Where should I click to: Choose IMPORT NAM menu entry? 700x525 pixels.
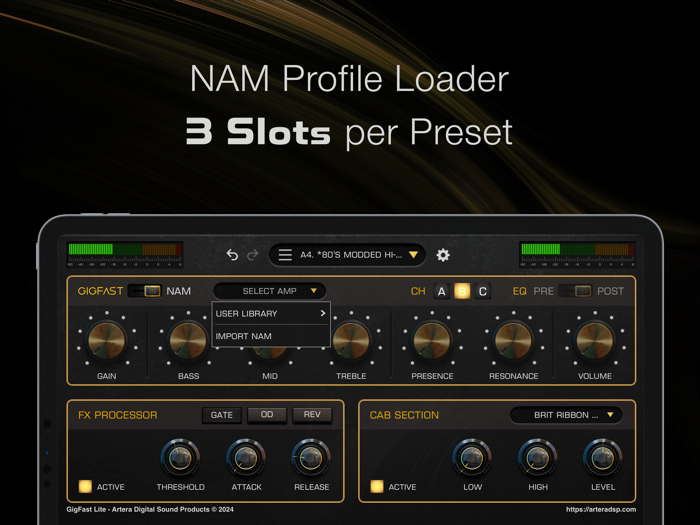coord(271,336)
